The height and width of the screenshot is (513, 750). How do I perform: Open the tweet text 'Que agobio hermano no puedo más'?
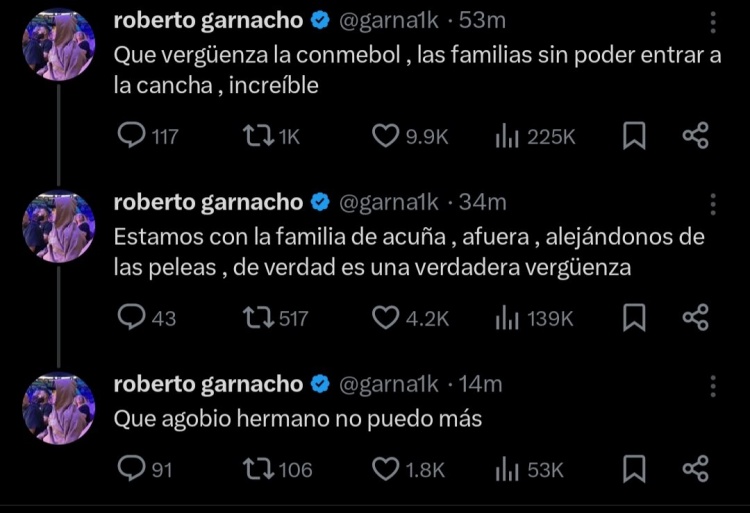click(x=298, y=419)
